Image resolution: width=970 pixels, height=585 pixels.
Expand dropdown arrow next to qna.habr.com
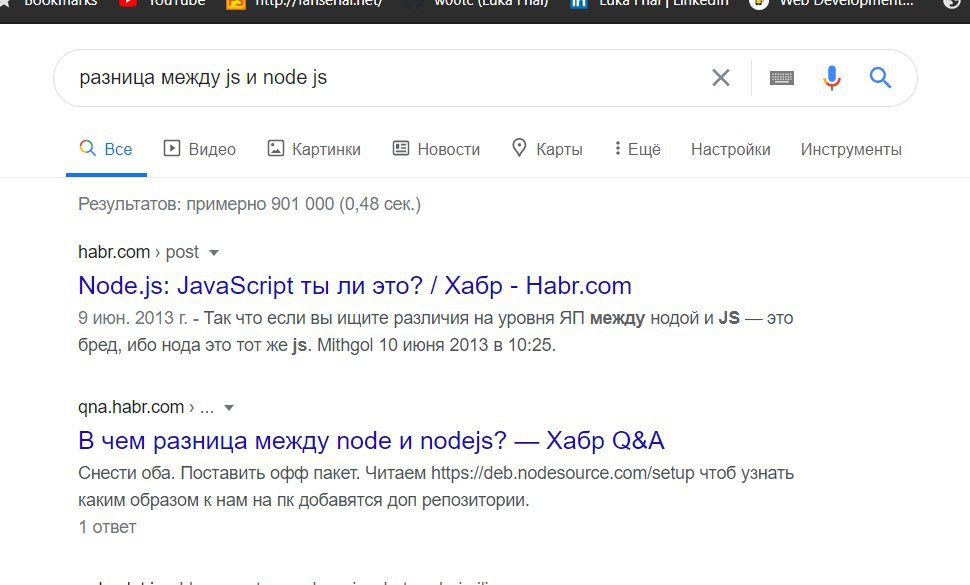tap(229, 408)
